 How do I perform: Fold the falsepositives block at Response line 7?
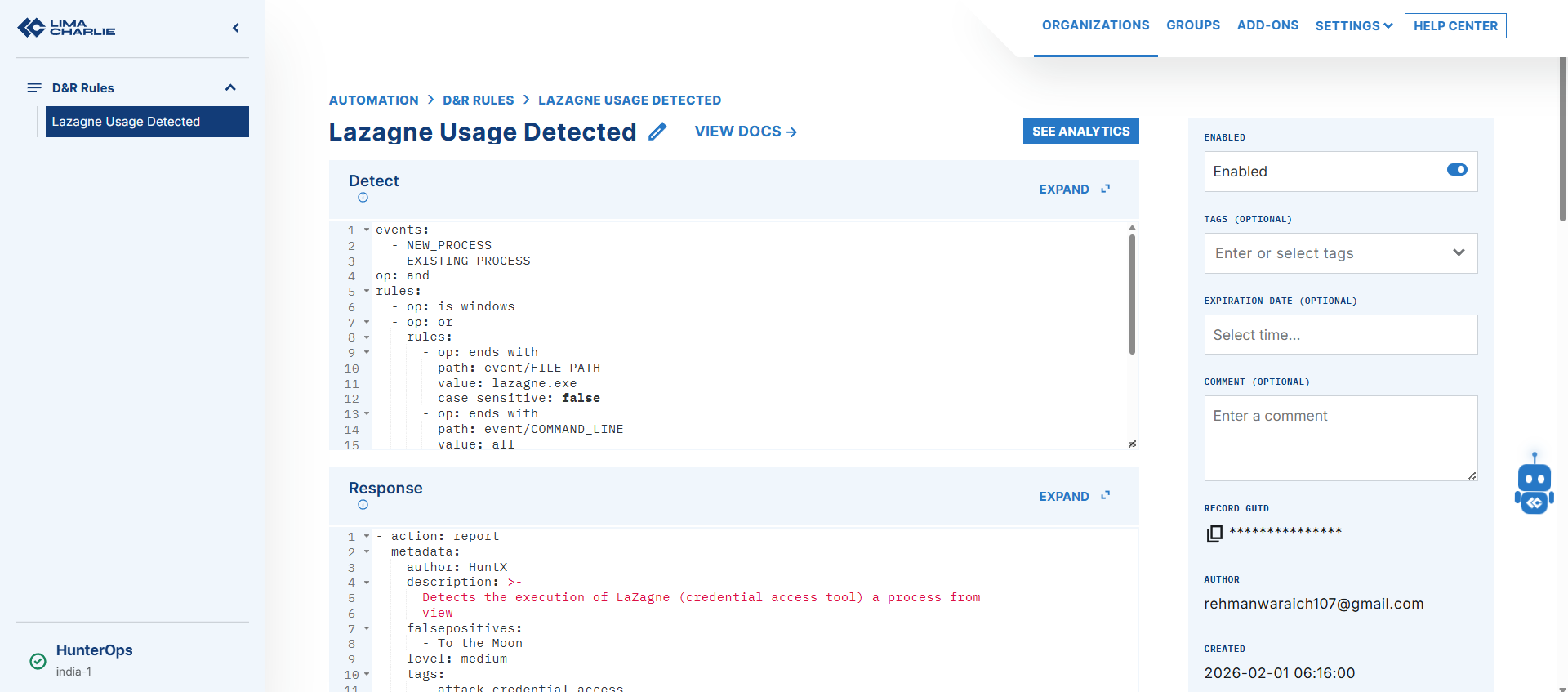pos(367,629)
